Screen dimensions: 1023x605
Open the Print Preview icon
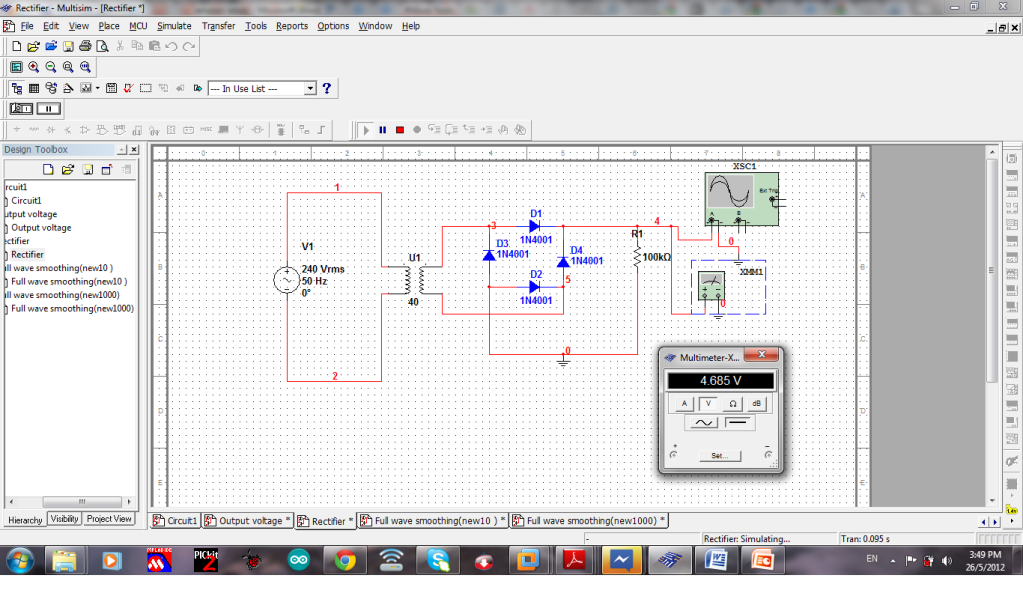pos(103,46)
